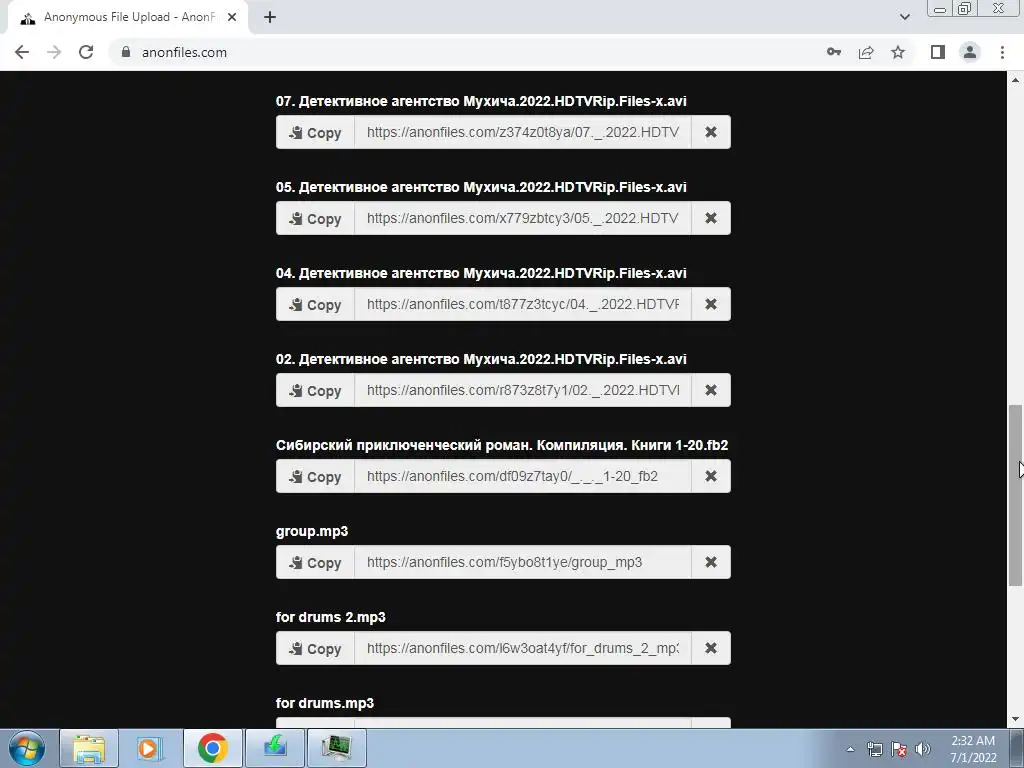Open Action Center flag icon
Screen dimensions: 1024x768
(x=899, y=749)
